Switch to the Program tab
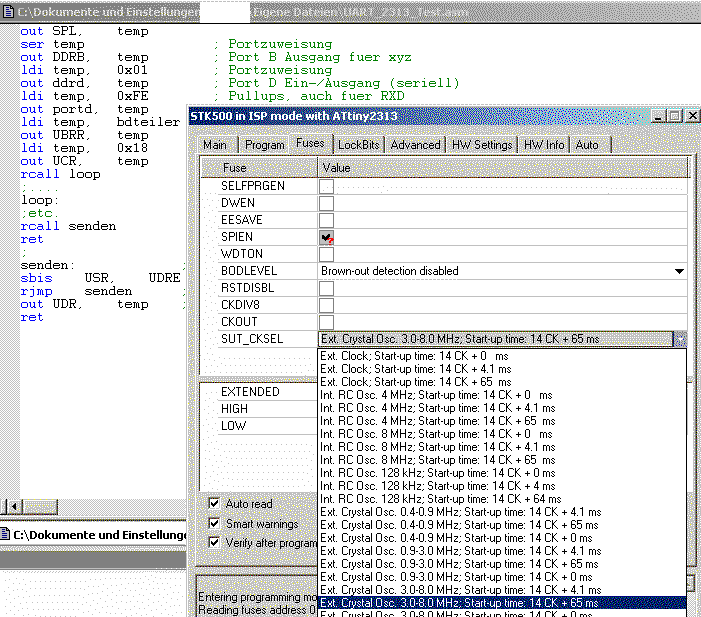The height and width of the screenshot is (617, 701). [265, 145]
